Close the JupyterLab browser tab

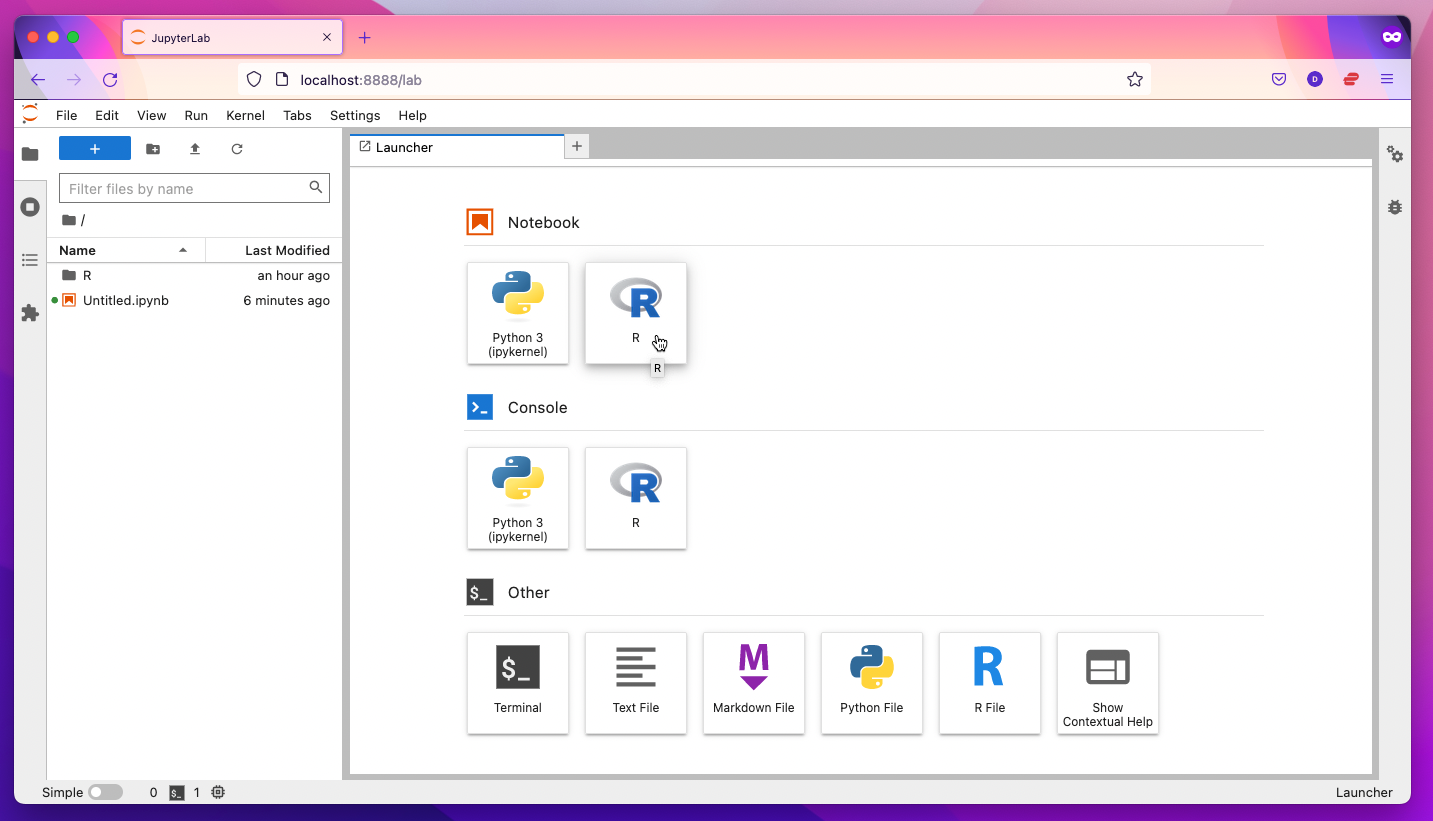[x=327, y=38]
